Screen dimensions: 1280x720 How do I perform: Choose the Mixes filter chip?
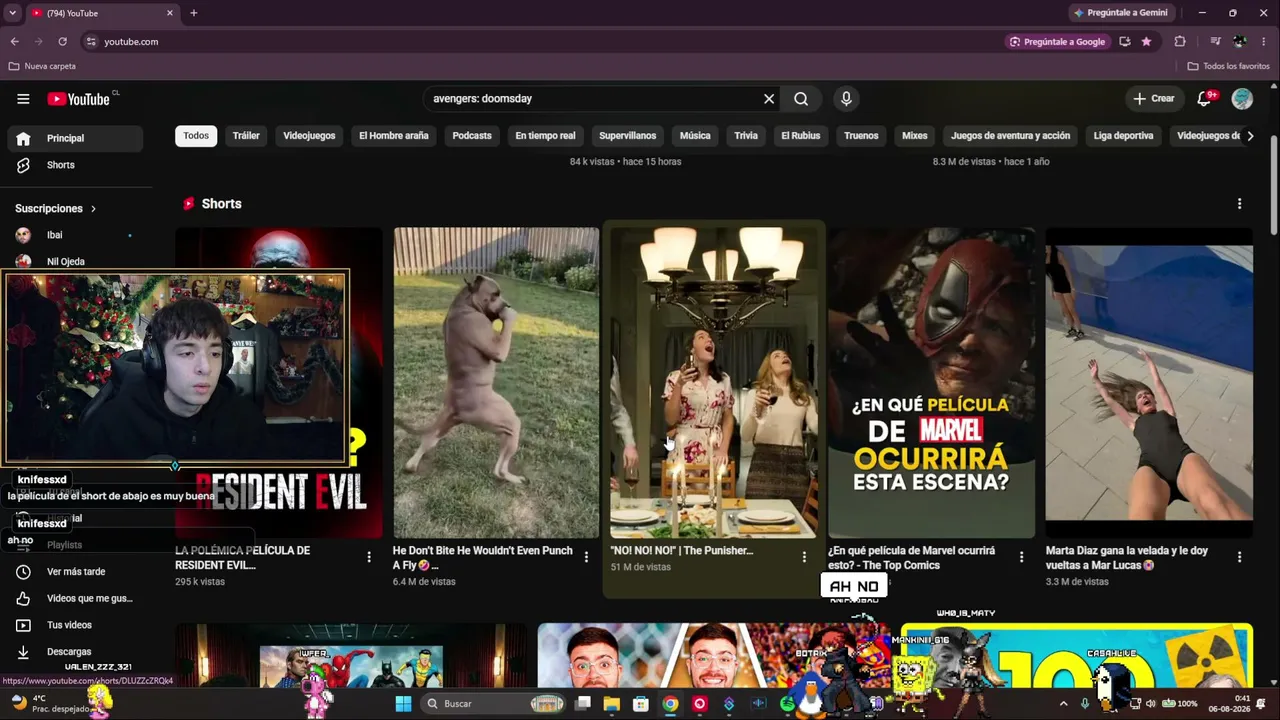pyautogui.click(x=915, y=136)
